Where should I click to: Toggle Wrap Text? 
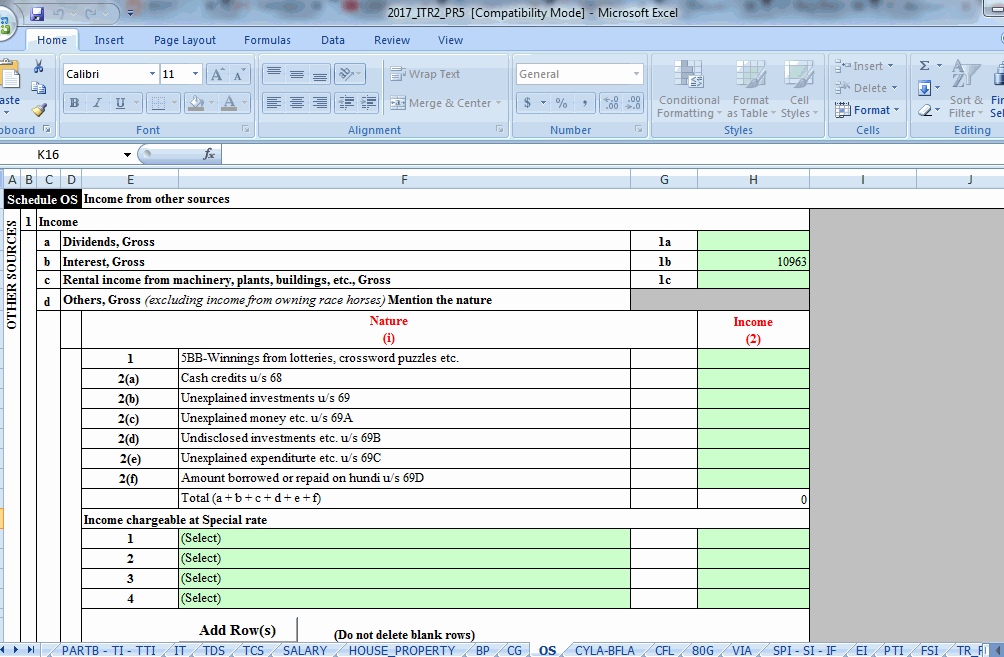tap(425, 74)
